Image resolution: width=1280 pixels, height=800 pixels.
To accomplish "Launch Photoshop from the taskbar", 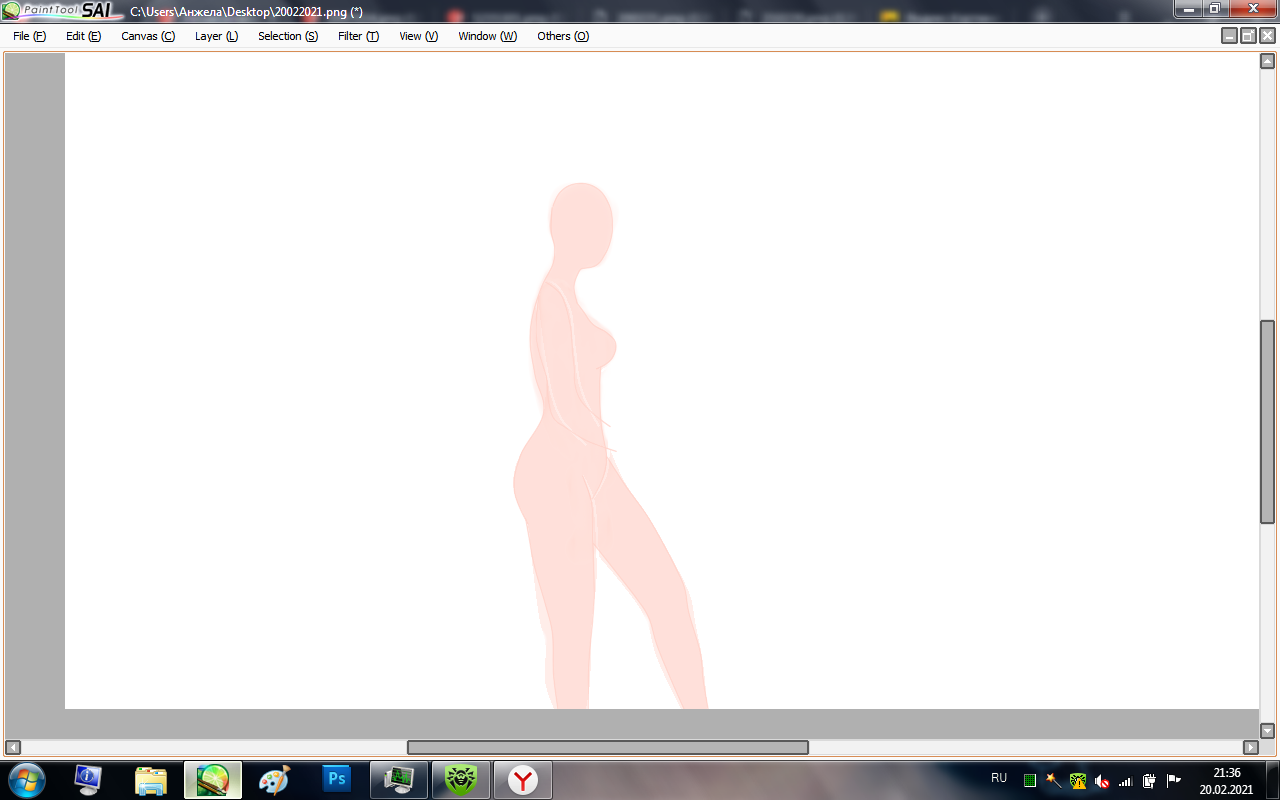I will tap(337, 780).
